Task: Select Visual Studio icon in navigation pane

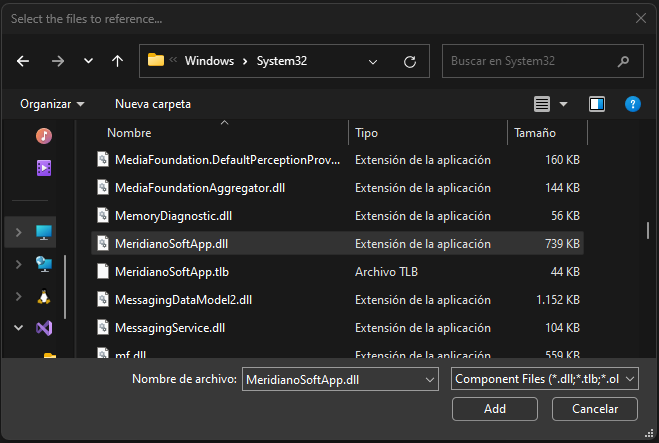Action: (x=44, y=328)
